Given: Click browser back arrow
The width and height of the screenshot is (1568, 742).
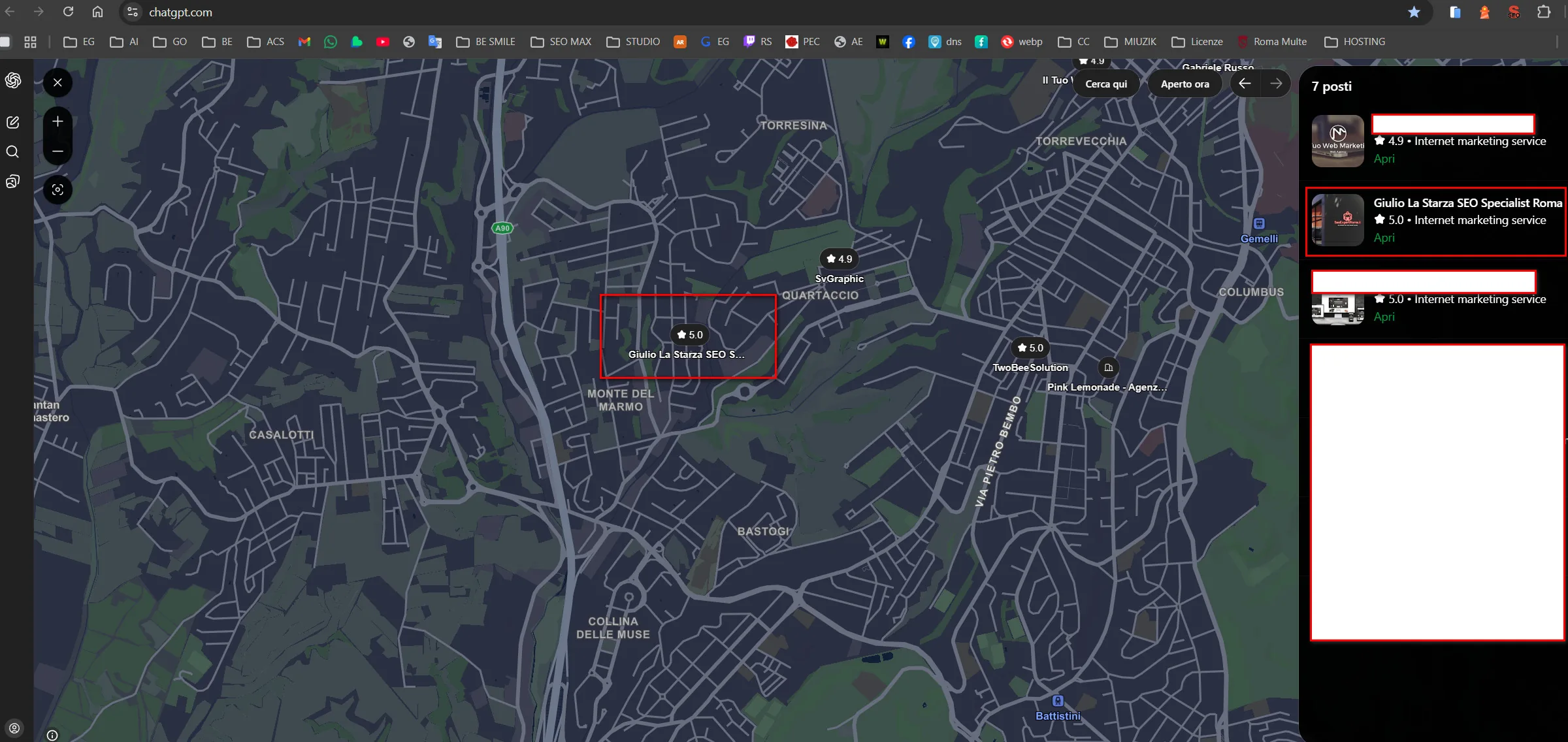Looking at the screenshot, I should click(10, 12).
